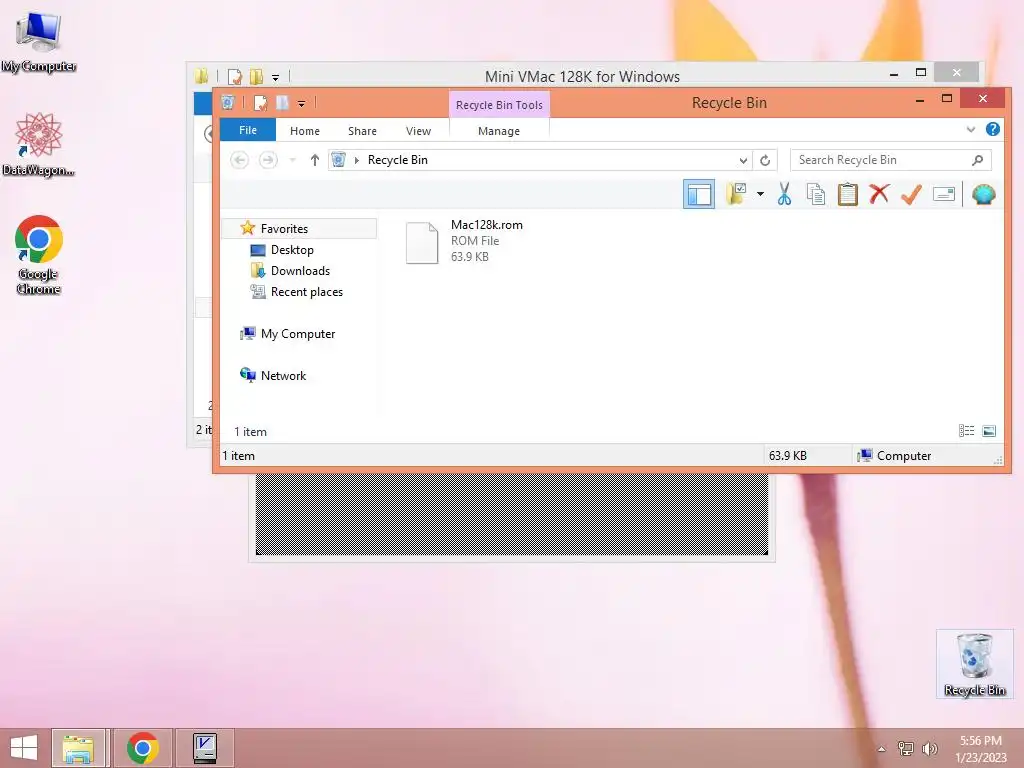The image size is (1024, 768).
Task: Click the magnifier search icon
Action: click(x=978, y=160)
